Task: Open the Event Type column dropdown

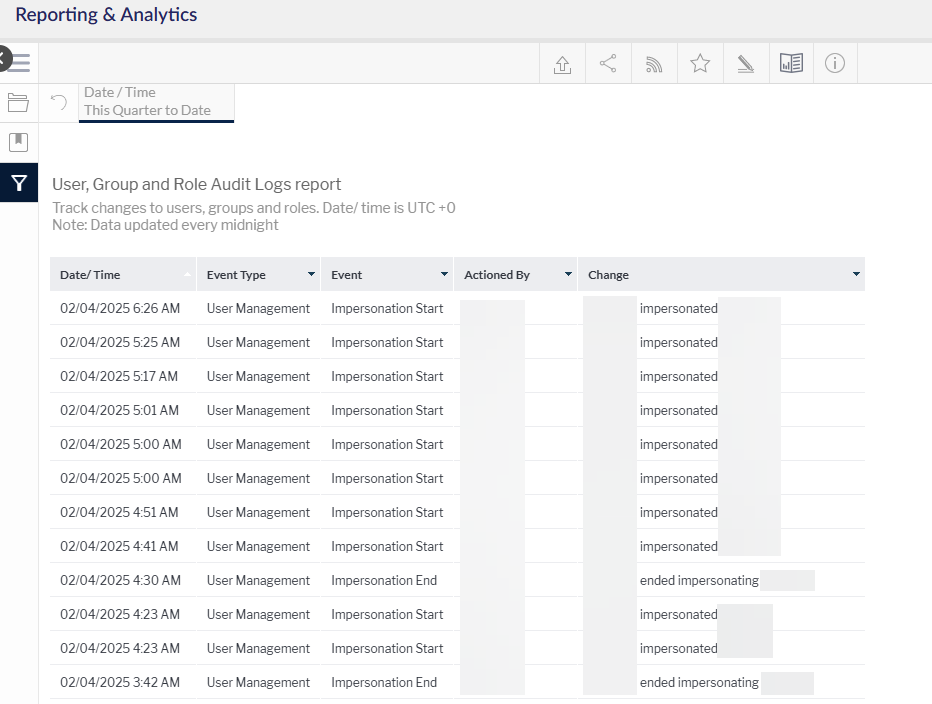Action: (x=311, y=274)
